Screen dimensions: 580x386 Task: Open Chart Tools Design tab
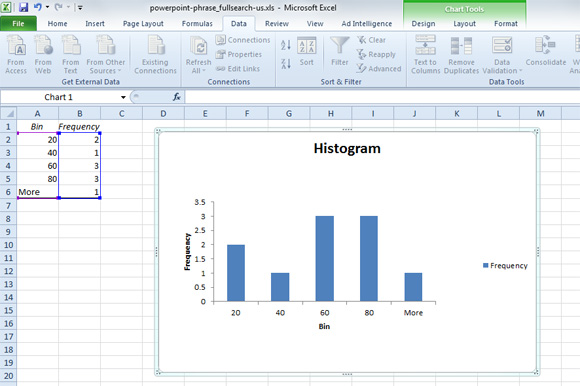(x=423, y=24)
